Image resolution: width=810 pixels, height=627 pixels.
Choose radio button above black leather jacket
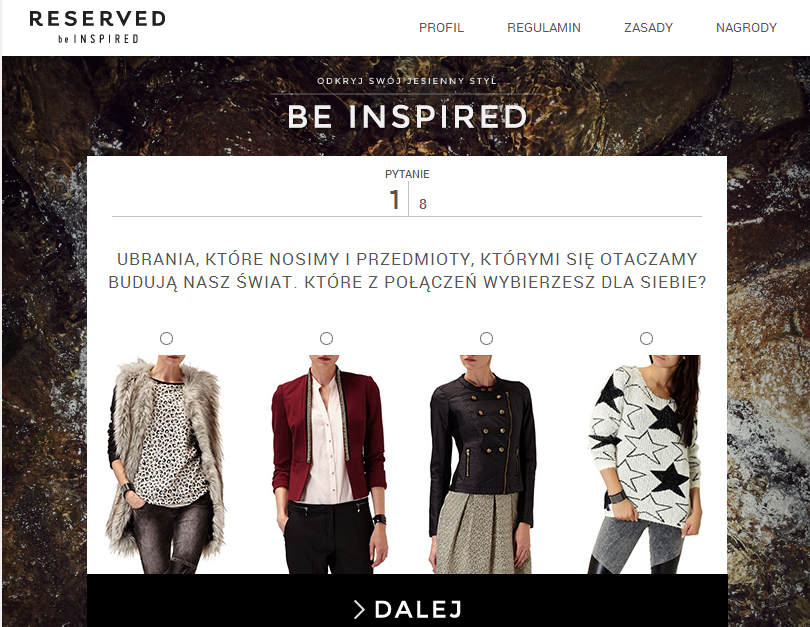(x=486, y=338)
